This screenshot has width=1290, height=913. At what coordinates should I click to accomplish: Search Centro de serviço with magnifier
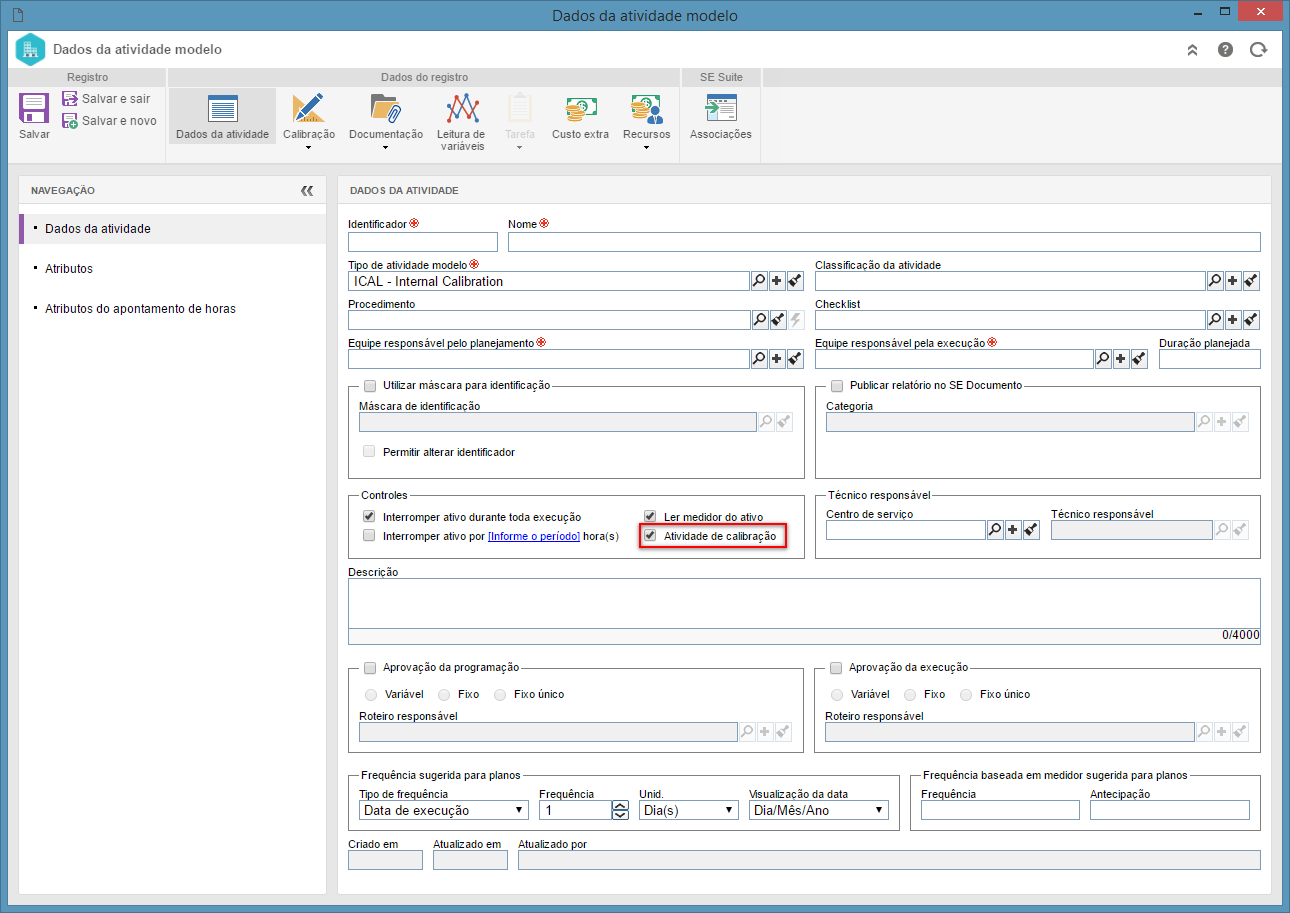pyautogui.click(x=995, y=530)
